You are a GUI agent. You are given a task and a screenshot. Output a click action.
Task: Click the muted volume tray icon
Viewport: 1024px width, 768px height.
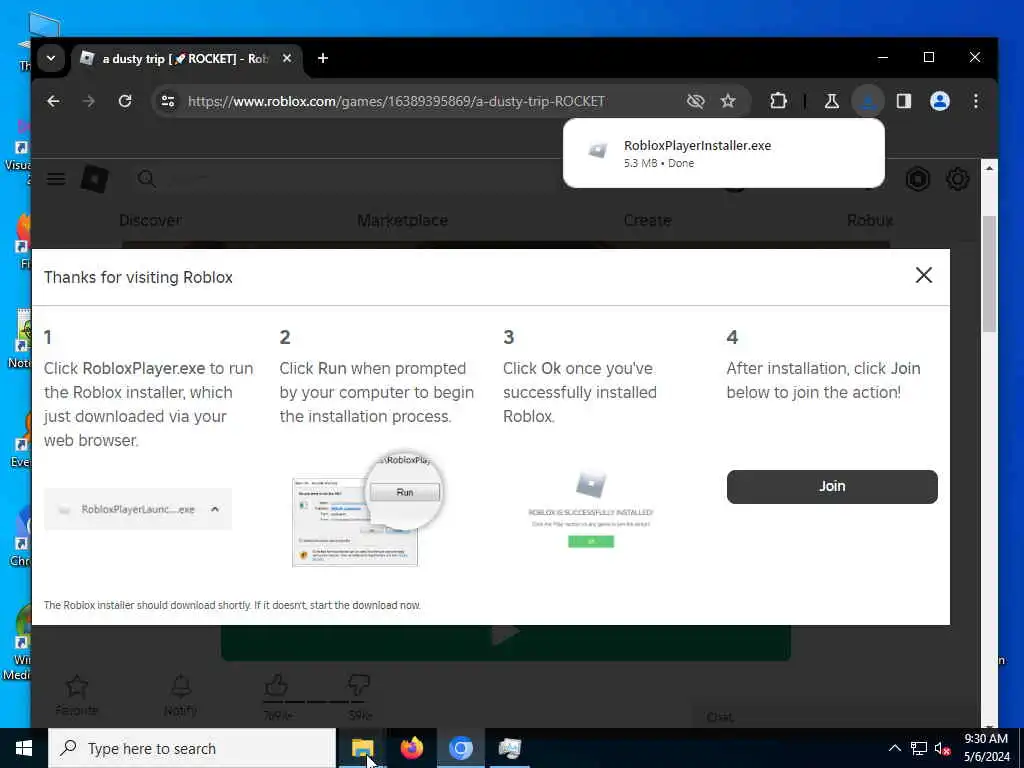[x=942, y=748]
